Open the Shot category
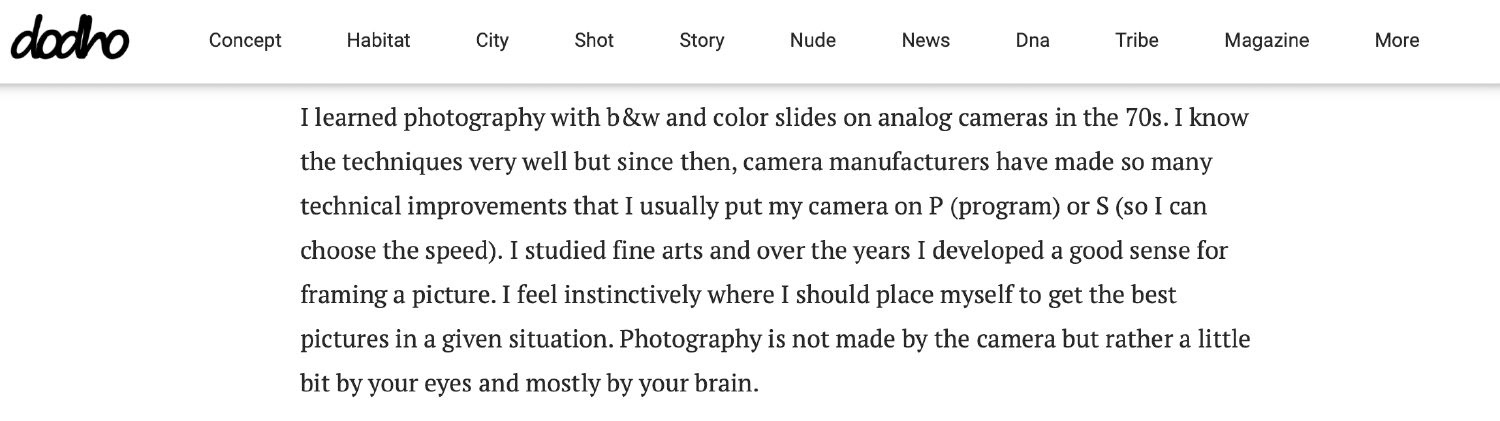The height and width of the screenshot is (421, 1500). tap(594, 41)
